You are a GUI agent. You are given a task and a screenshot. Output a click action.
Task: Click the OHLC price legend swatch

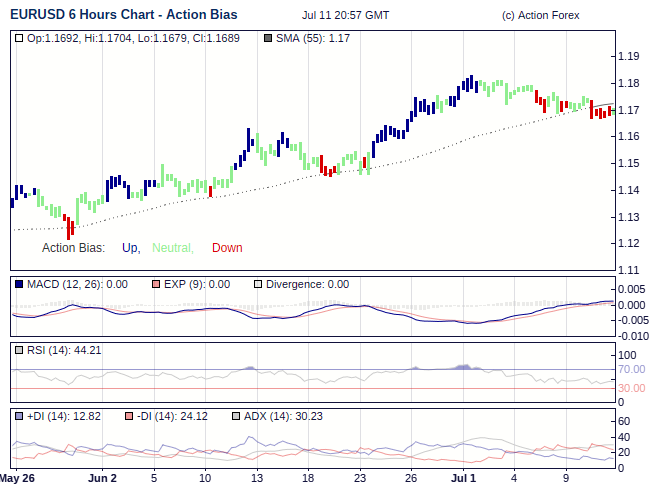pos(19,38)
